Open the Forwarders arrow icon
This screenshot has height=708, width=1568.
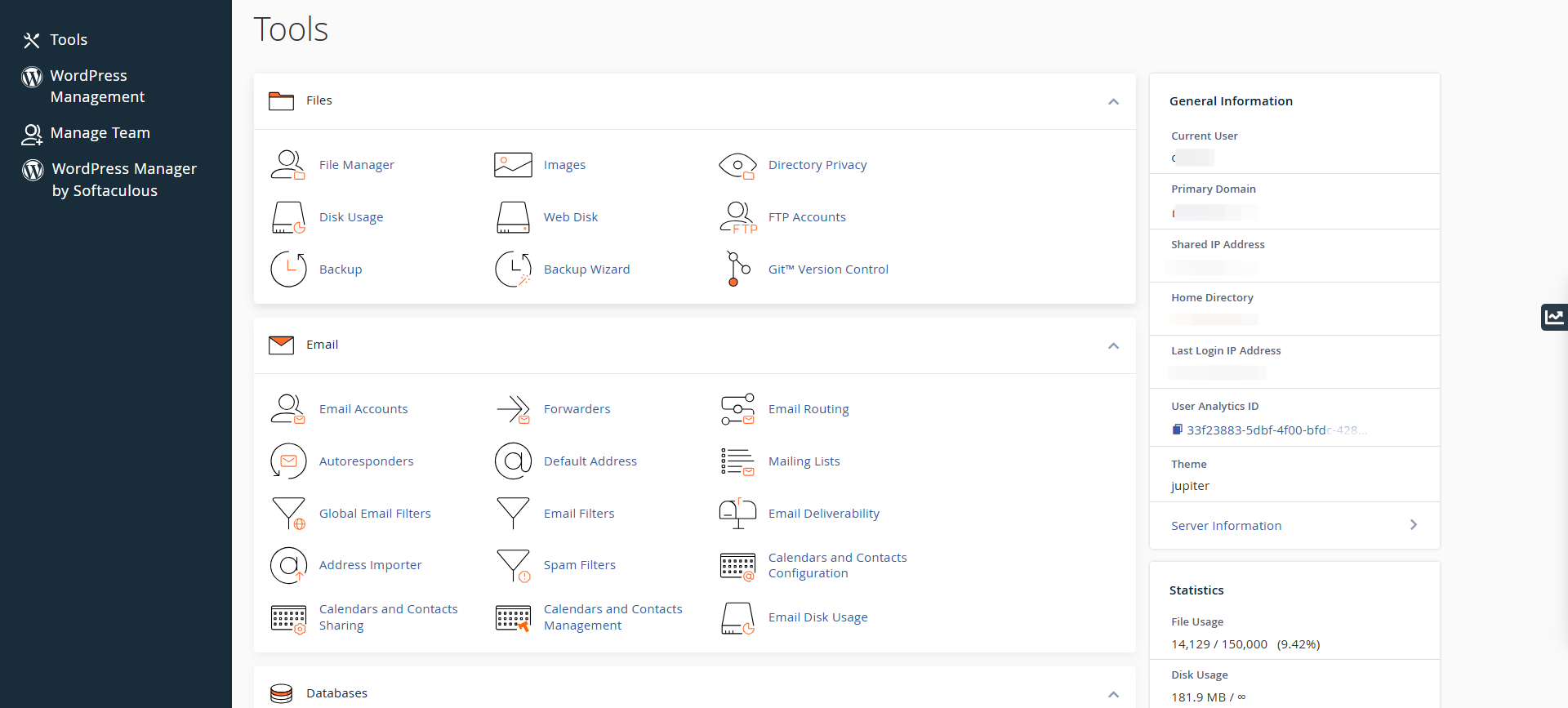click(x=513, y=409)
